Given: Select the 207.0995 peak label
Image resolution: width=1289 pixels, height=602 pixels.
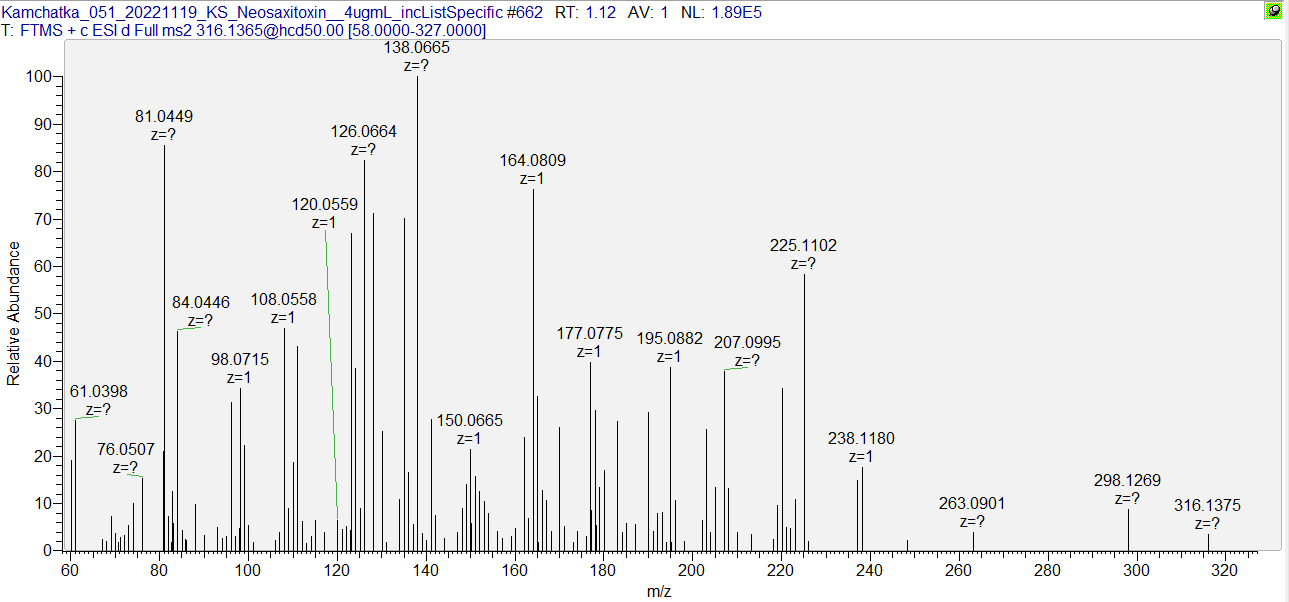Looking at the screenshot, I should pos(747,342).
